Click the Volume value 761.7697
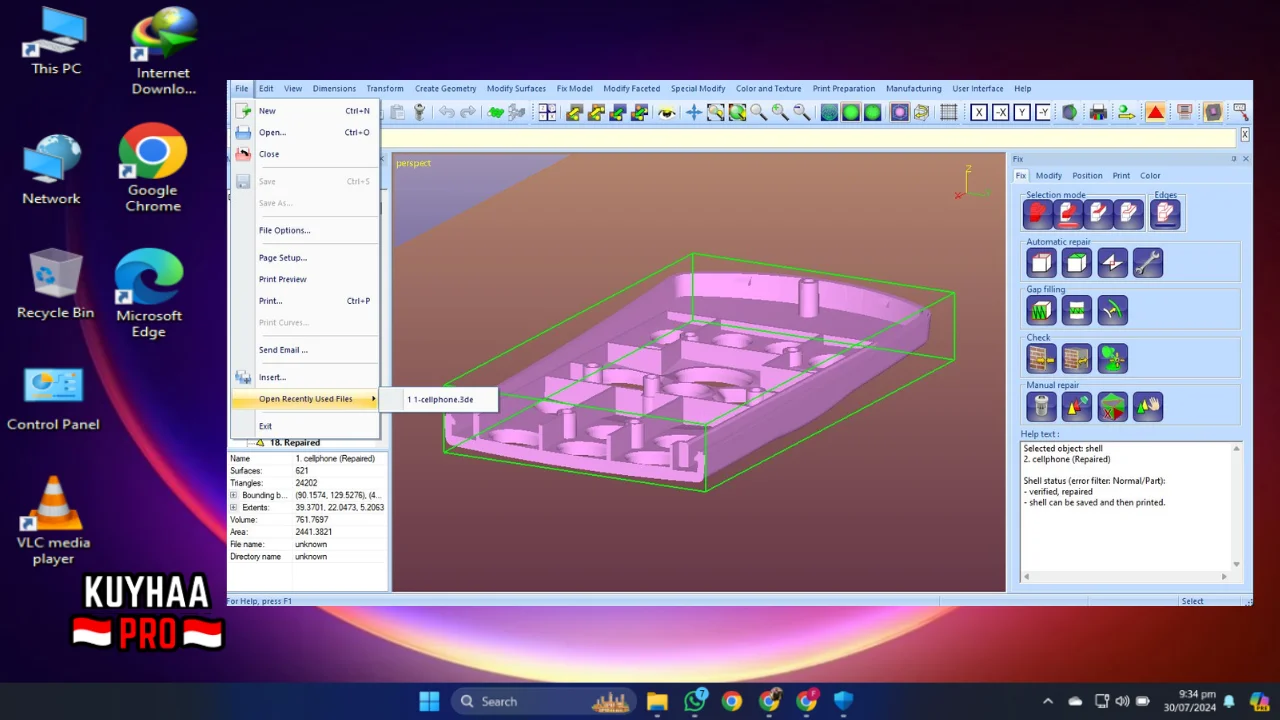Screen dimensions: 1280x720 point(312,520)
